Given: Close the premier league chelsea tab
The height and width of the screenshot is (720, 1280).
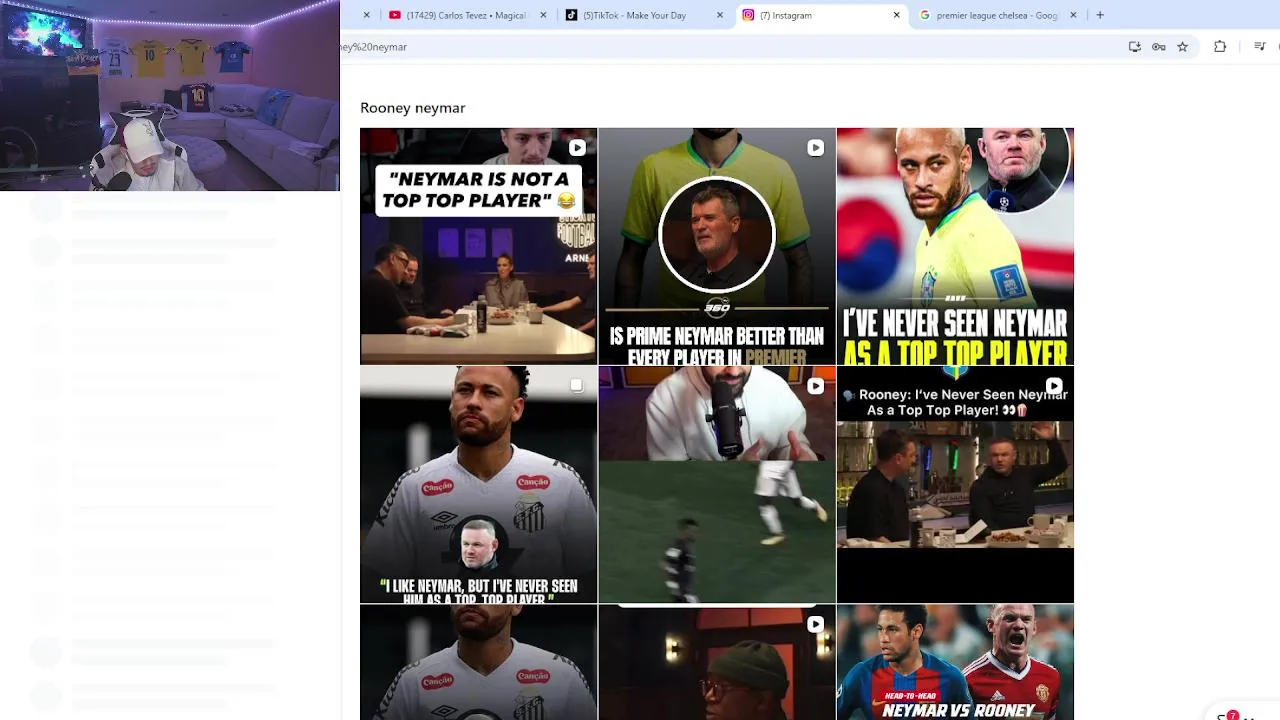Looking at the screenshot, I should coord(1073,15).
